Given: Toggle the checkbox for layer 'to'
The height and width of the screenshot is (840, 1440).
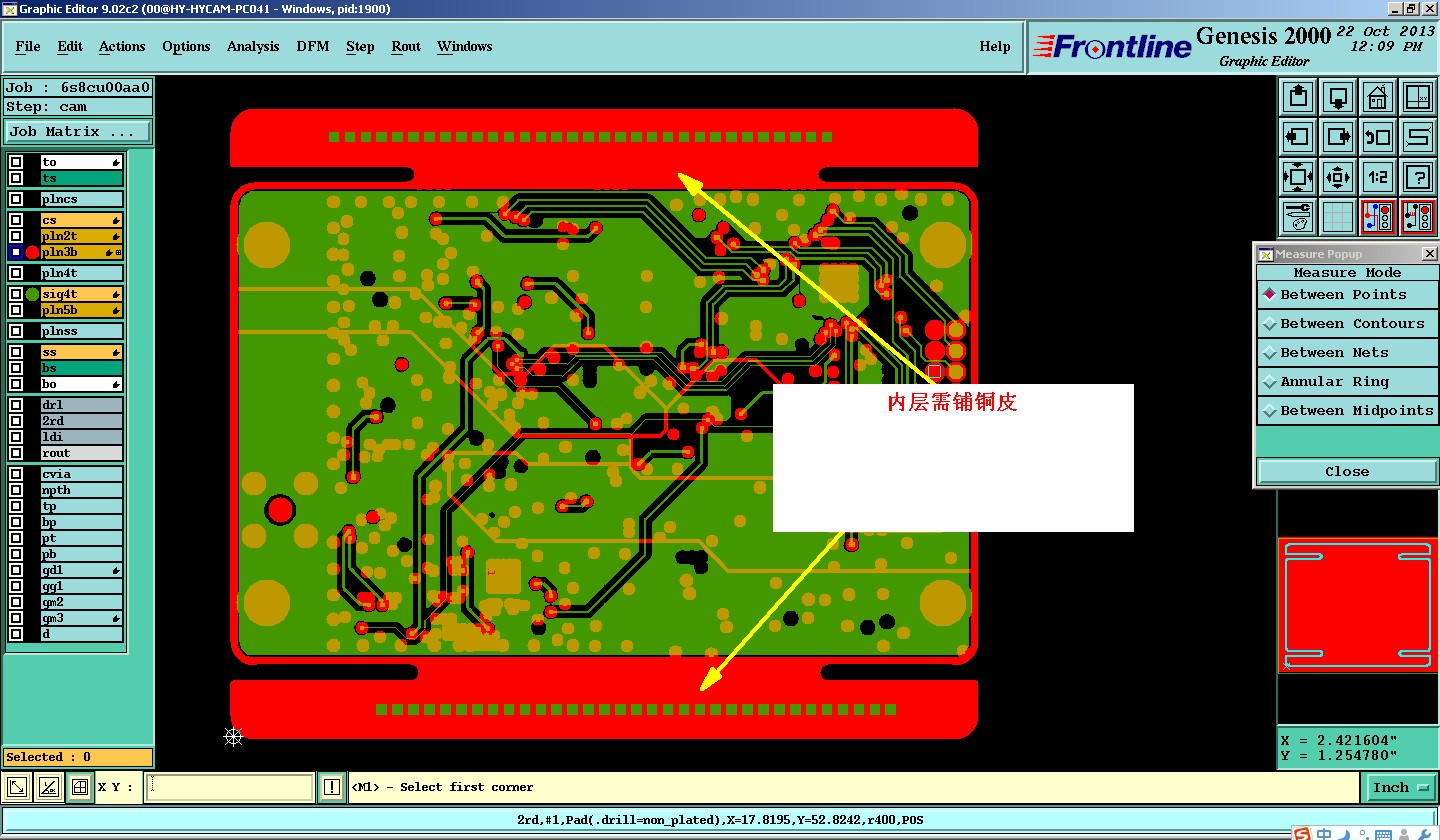Looking at the screenshot, I should pos(16,162).
